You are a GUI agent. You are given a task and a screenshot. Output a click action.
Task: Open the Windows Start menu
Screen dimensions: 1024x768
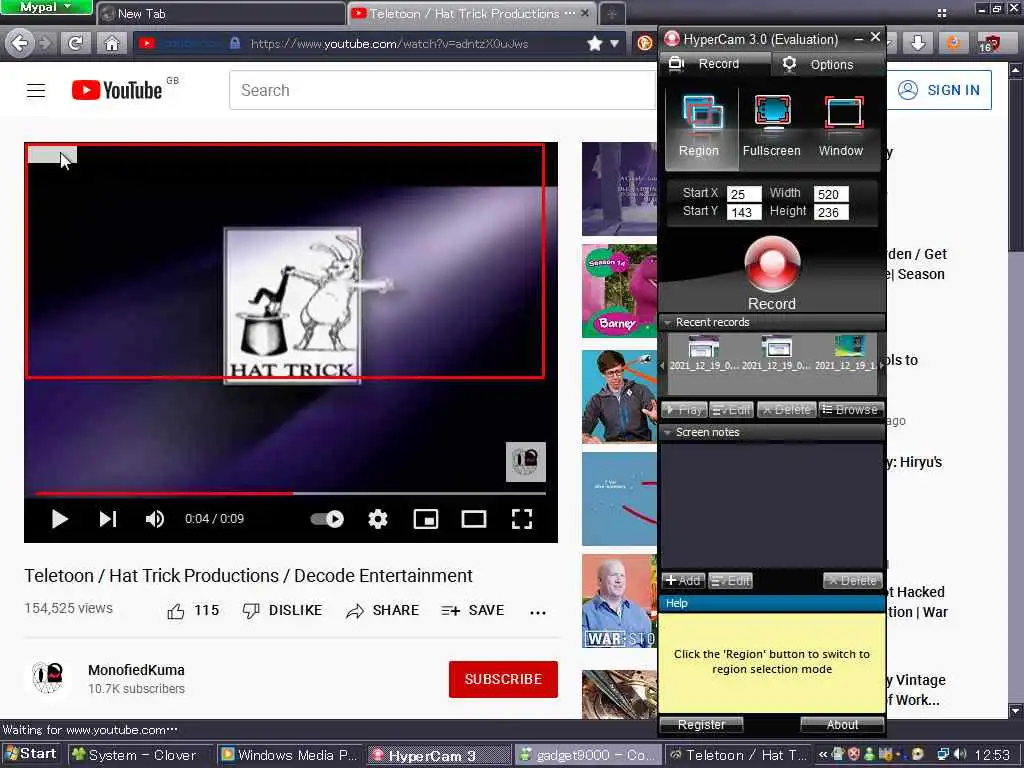click(x=31, y=754)
